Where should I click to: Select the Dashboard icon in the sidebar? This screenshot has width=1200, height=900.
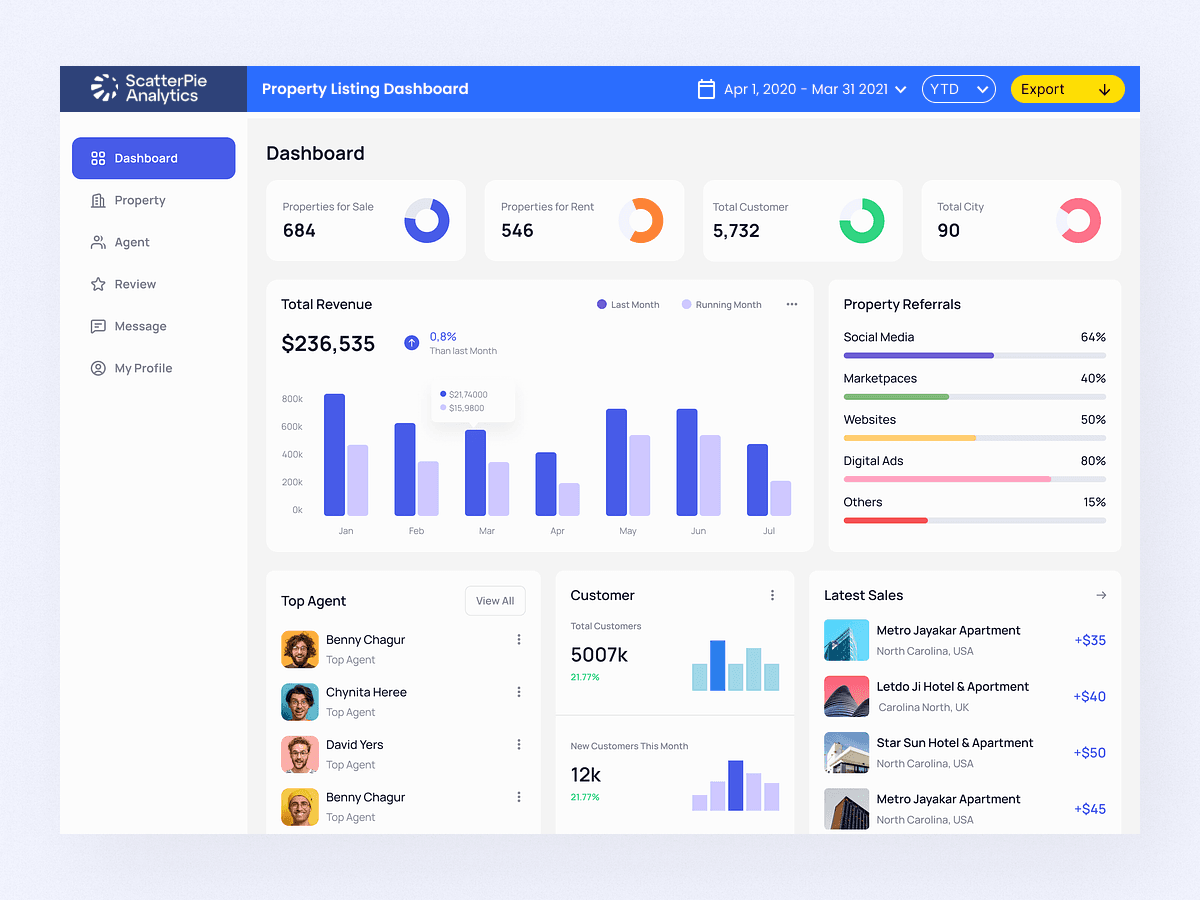click(98, 158)
